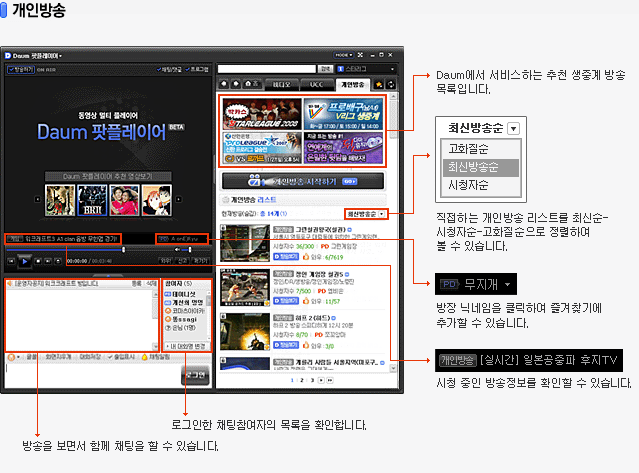Open the fighting game broadcast thumbnail
Image resolution: width=639 pixels, height=473 pixels.
pyautogui.click(x=245, y=288)
